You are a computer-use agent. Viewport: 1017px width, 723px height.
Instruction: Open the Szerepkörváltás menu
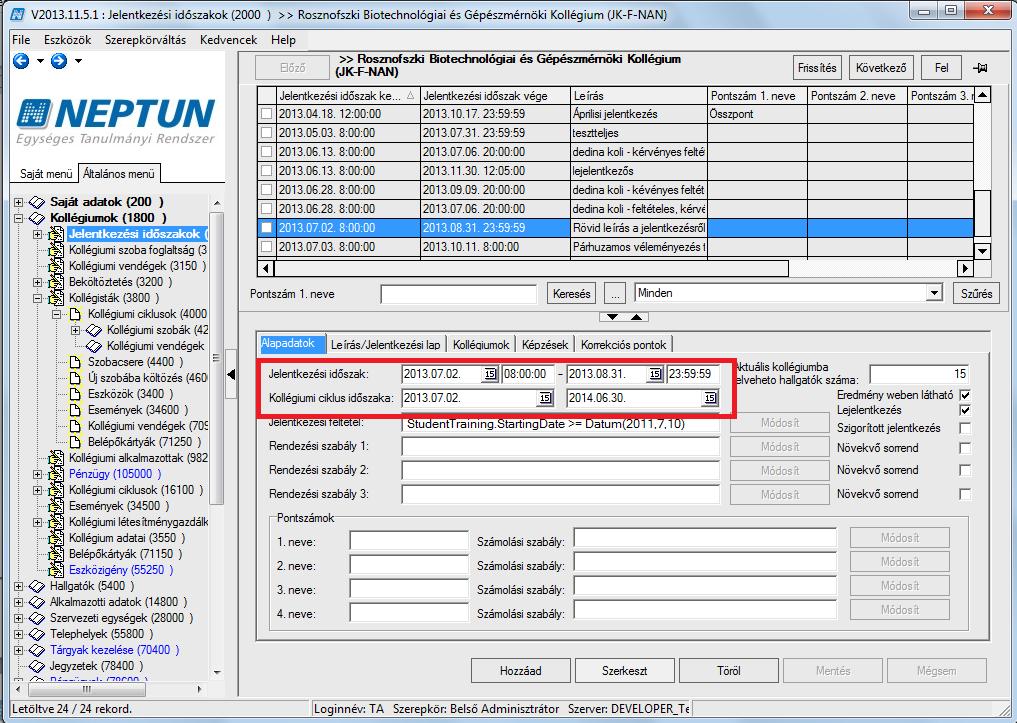tap(145, 40)
